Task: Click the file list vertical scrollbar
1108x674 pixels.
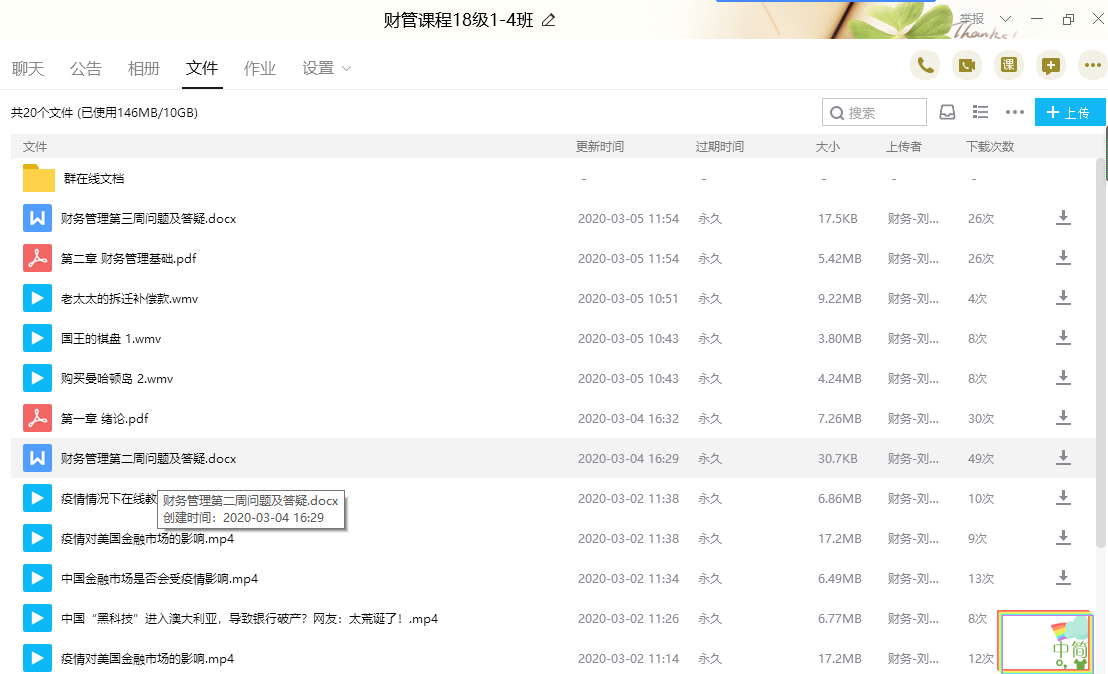Action: tap(1101, 353)
